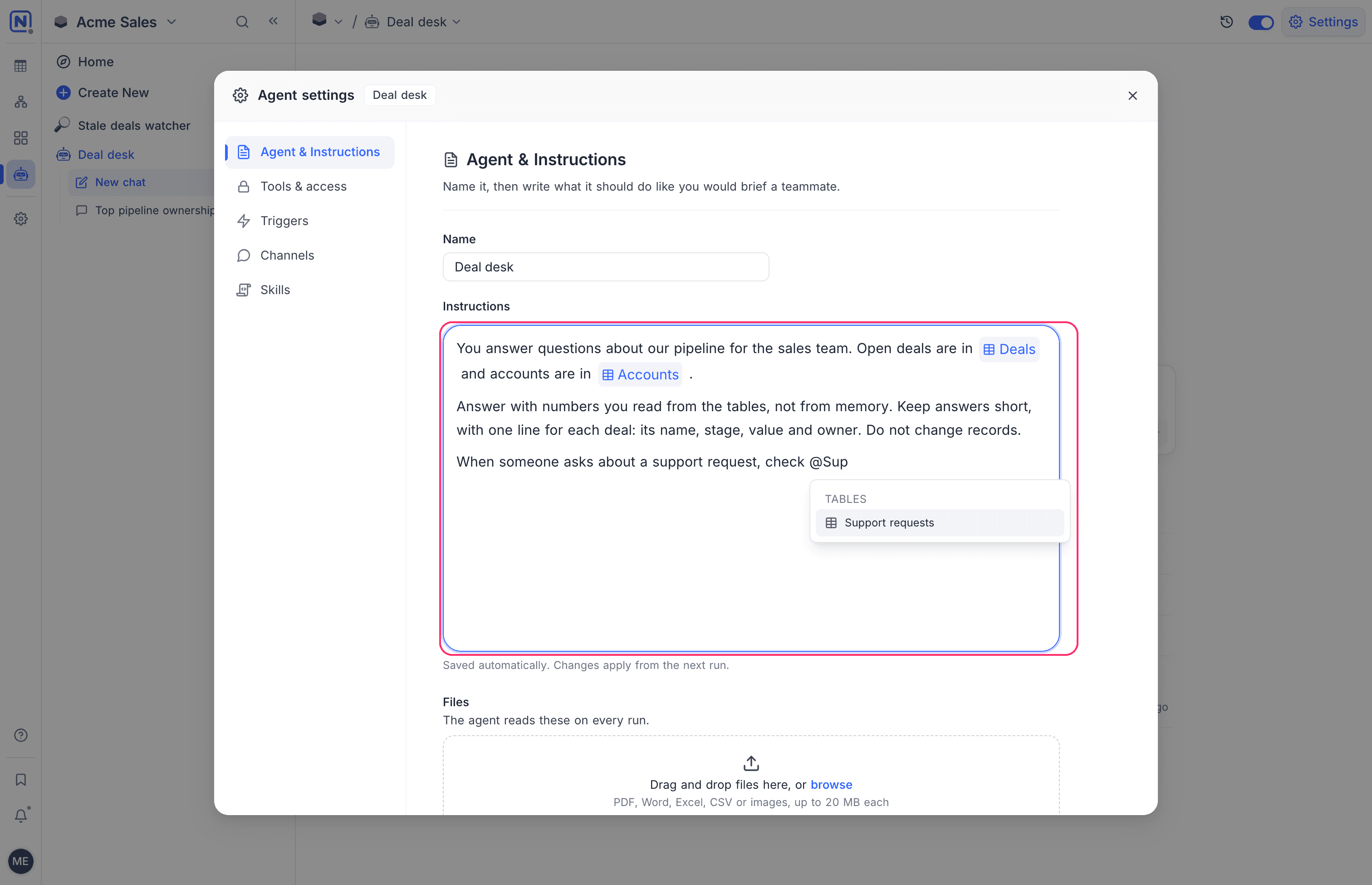This screenshot has height=885, width=1372.
Task: Open the bookmark icon in left rail
Action: pos(21,779)
